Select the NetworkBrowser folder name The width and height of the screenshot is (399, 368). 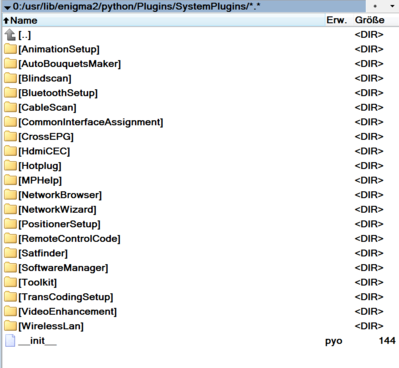[60, 195]
